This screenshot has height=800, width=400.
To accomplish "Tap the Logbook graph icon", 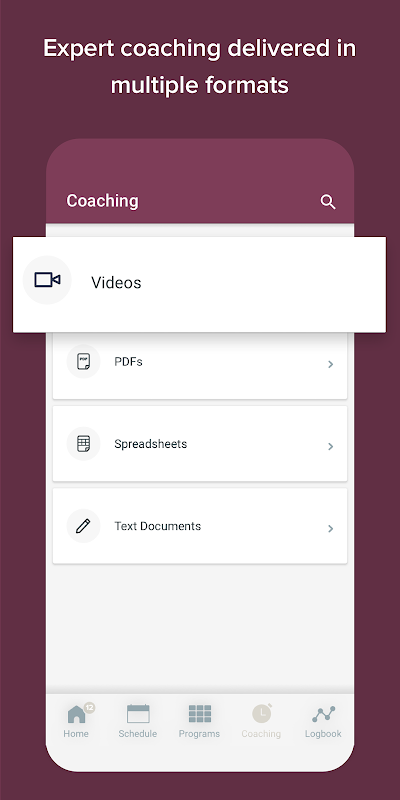I will pyautogui.click(x=323, y=714).
